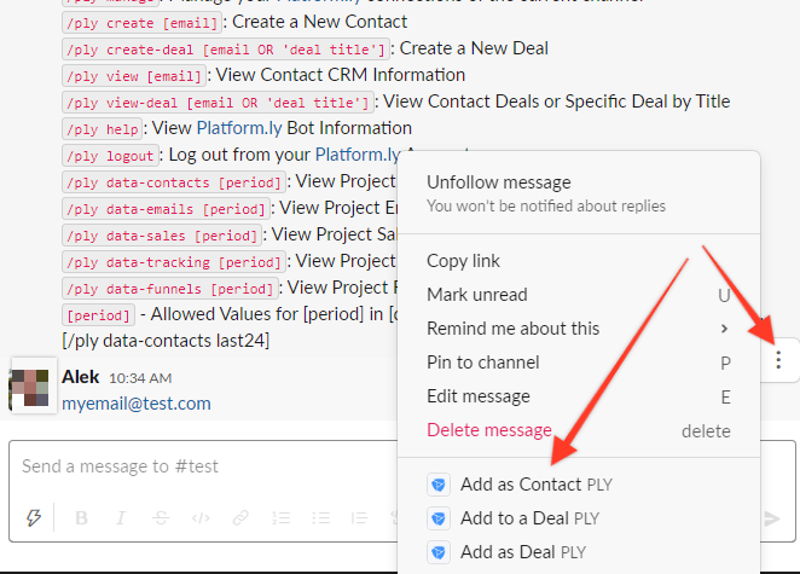This screenshot has width=800, height=574.
Task: Click the Add as Contact PLY icon
Action: tap(438, 484)
